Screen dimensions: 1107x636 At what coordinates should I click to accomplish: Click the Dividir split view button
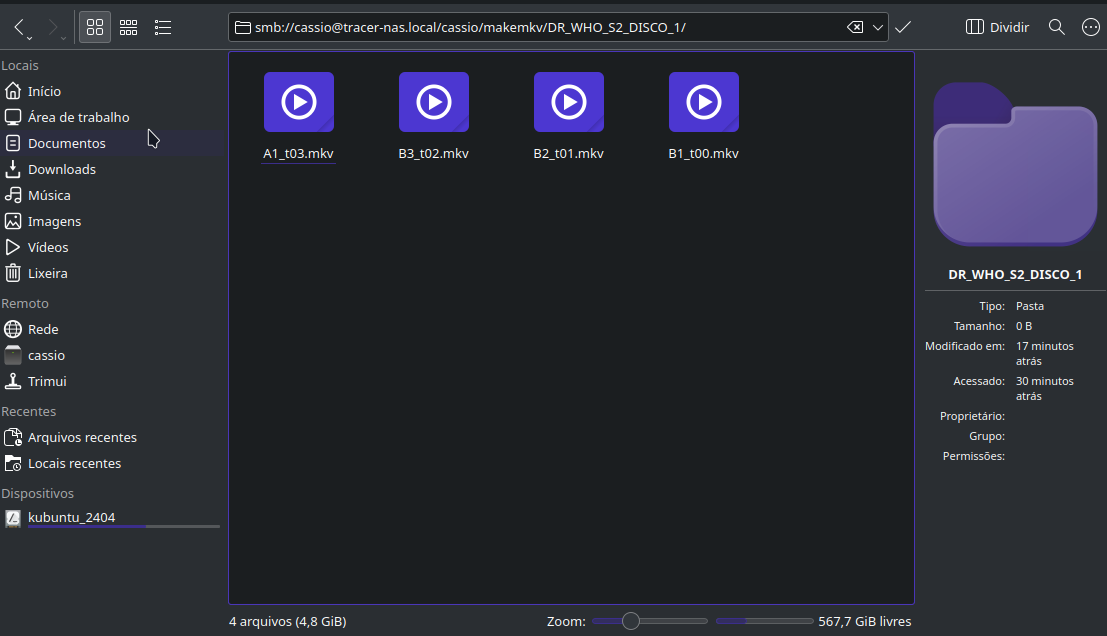click(997, 27)
